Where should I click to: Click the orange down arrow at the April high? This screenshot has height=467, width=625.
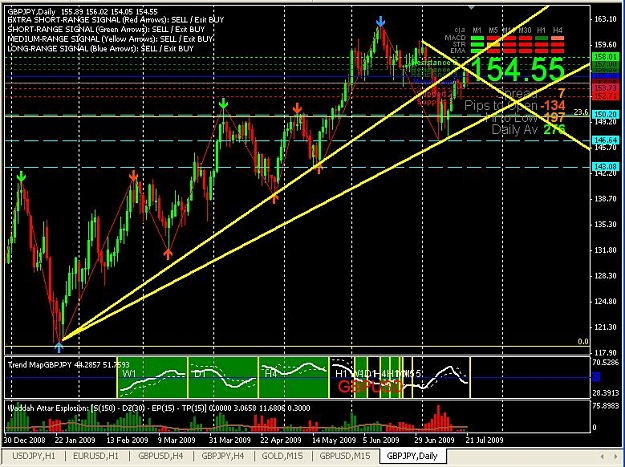click(297, 108)
